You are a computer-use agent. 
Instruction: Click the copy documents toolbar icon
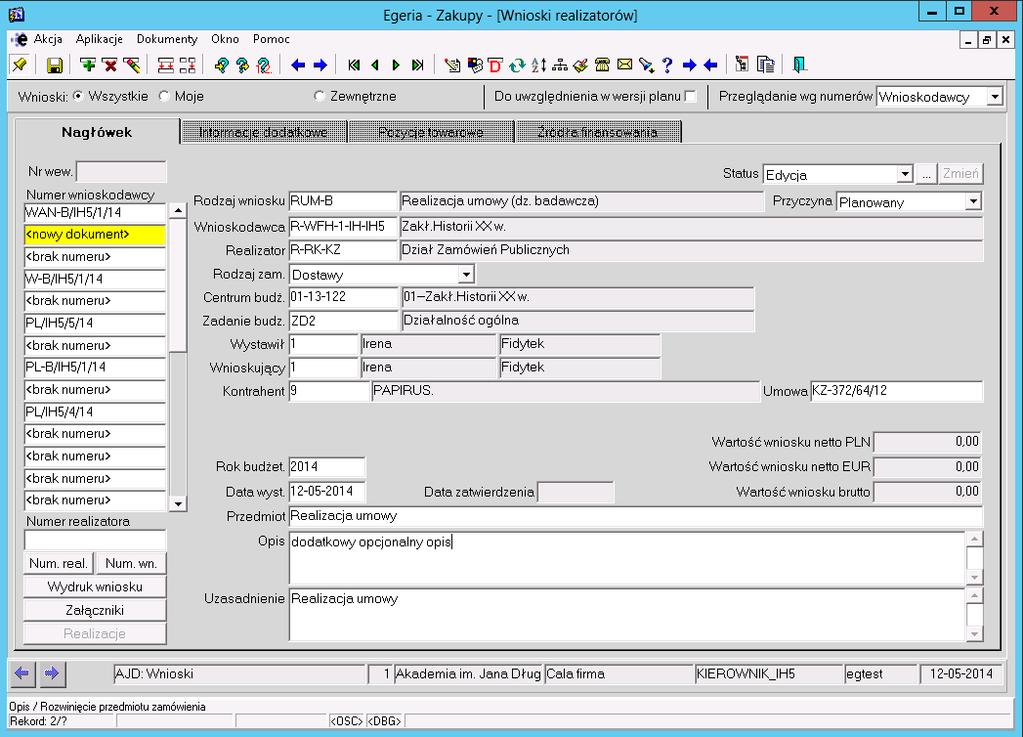[766, 65]
